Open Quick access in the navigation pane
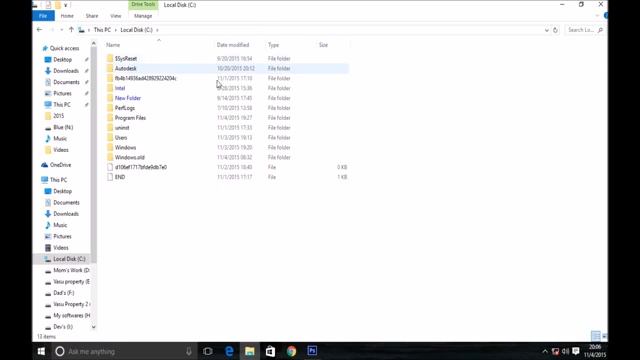 click(64, 48)
